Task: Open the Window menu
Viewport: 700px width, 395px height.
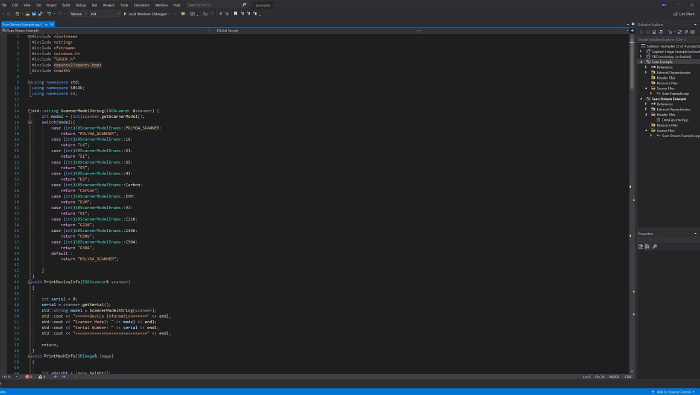Action: (x=161, y=5)
